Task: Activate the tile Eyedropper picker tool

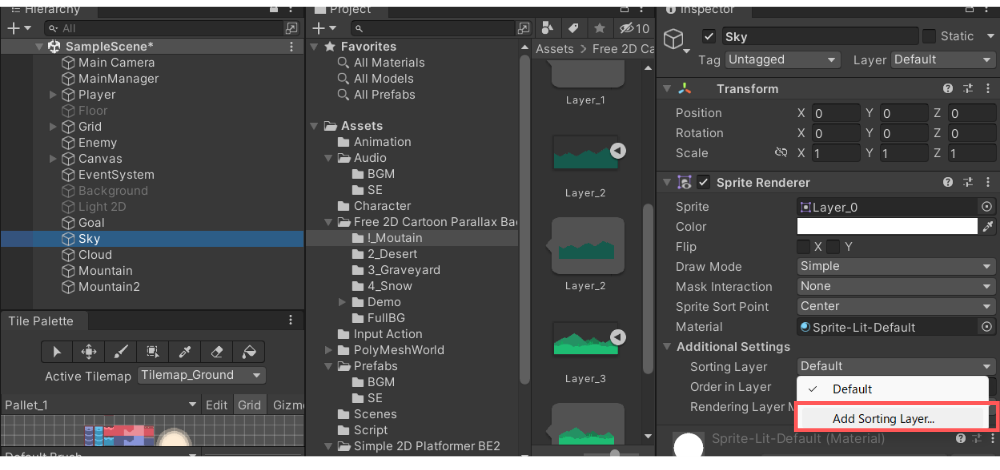Action: (x=185, y=351)
